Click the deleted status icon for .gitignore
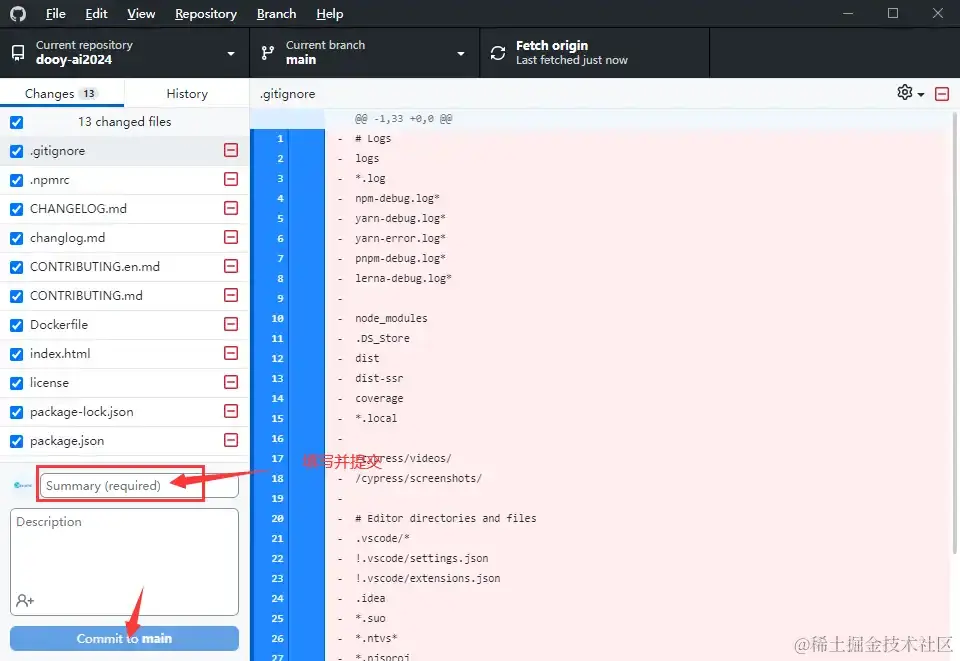960x661 pixels. [x=231, y=150]
